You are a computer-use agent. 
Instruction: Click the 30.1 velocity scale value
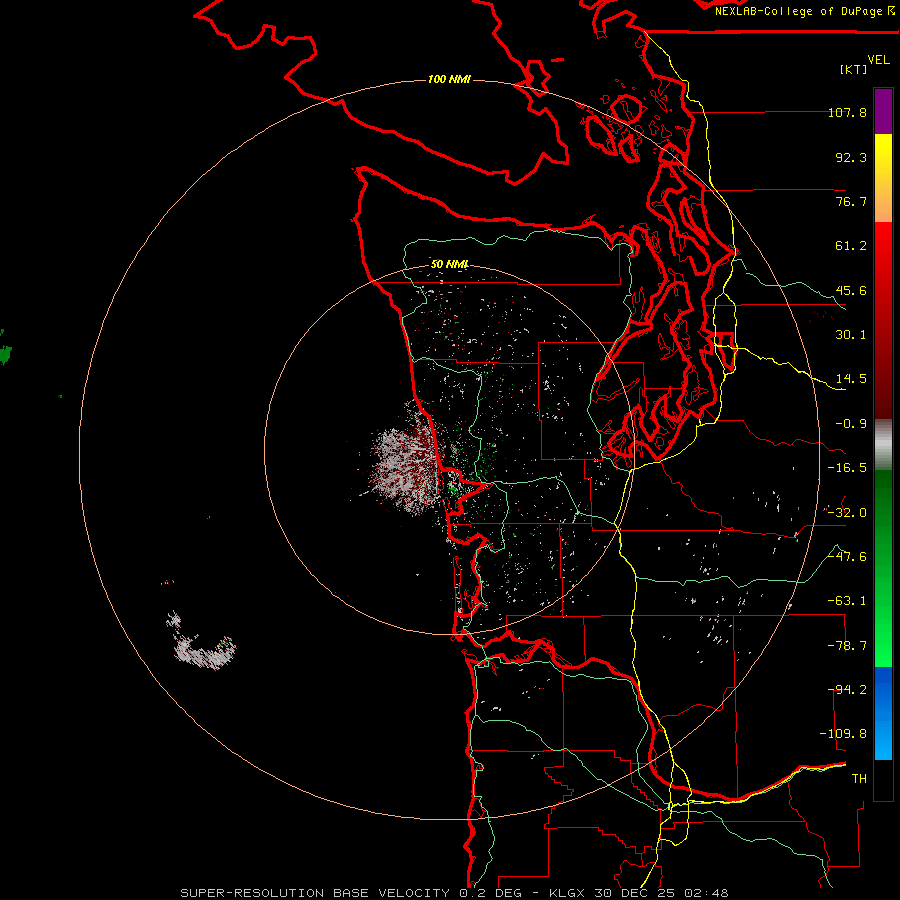pyautogui.click(x=851, y=335)
